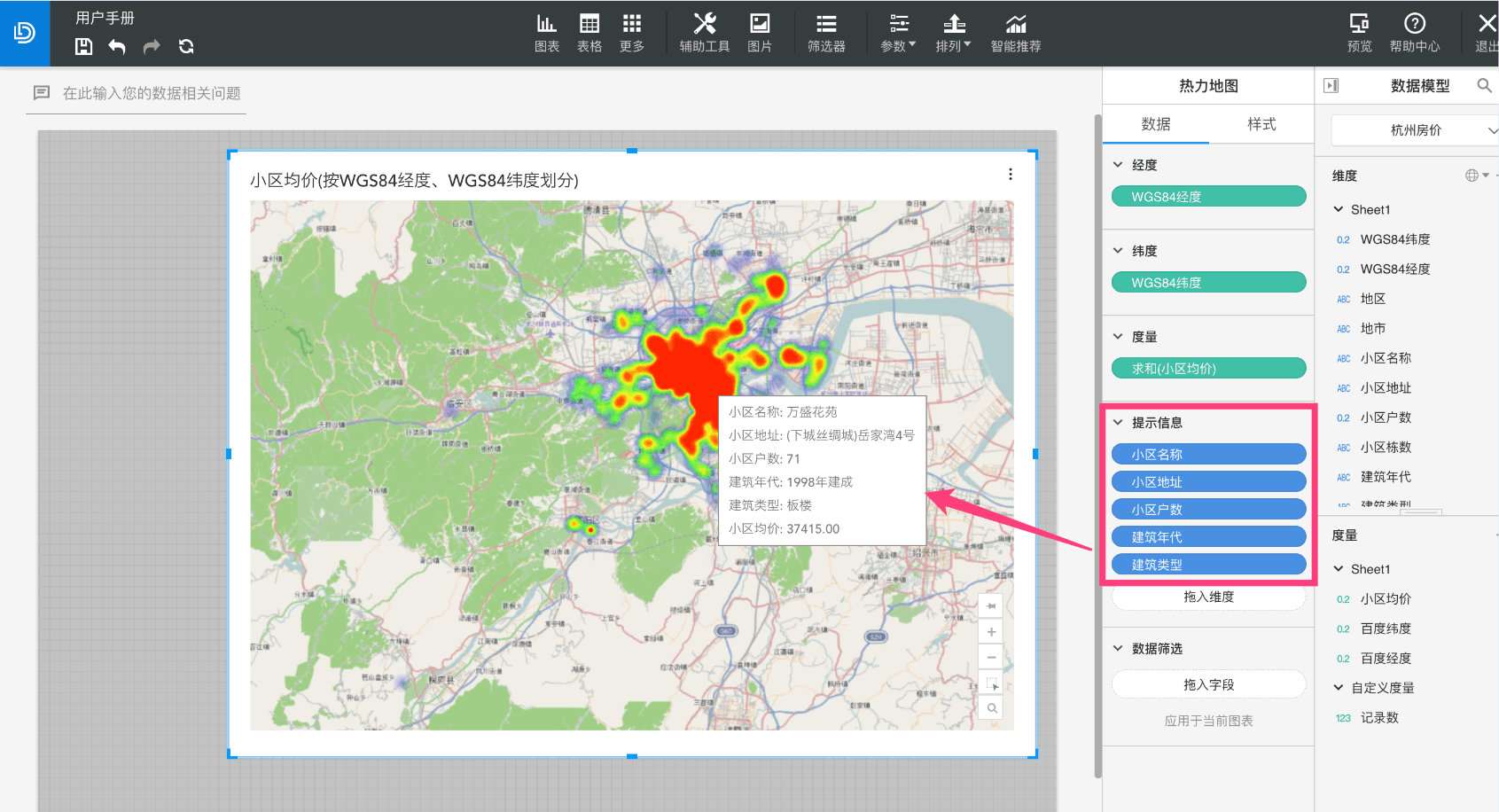Click the undo arrow icon
The width and height of the screenshot is (1499, 812).
(117, 46)
